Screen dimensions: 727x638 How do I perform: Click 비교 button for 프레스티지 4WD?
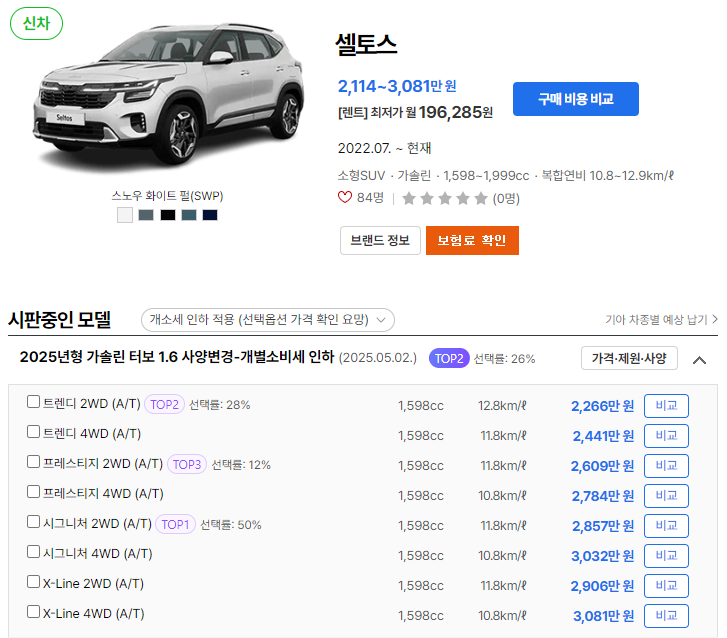coord(666,496)
